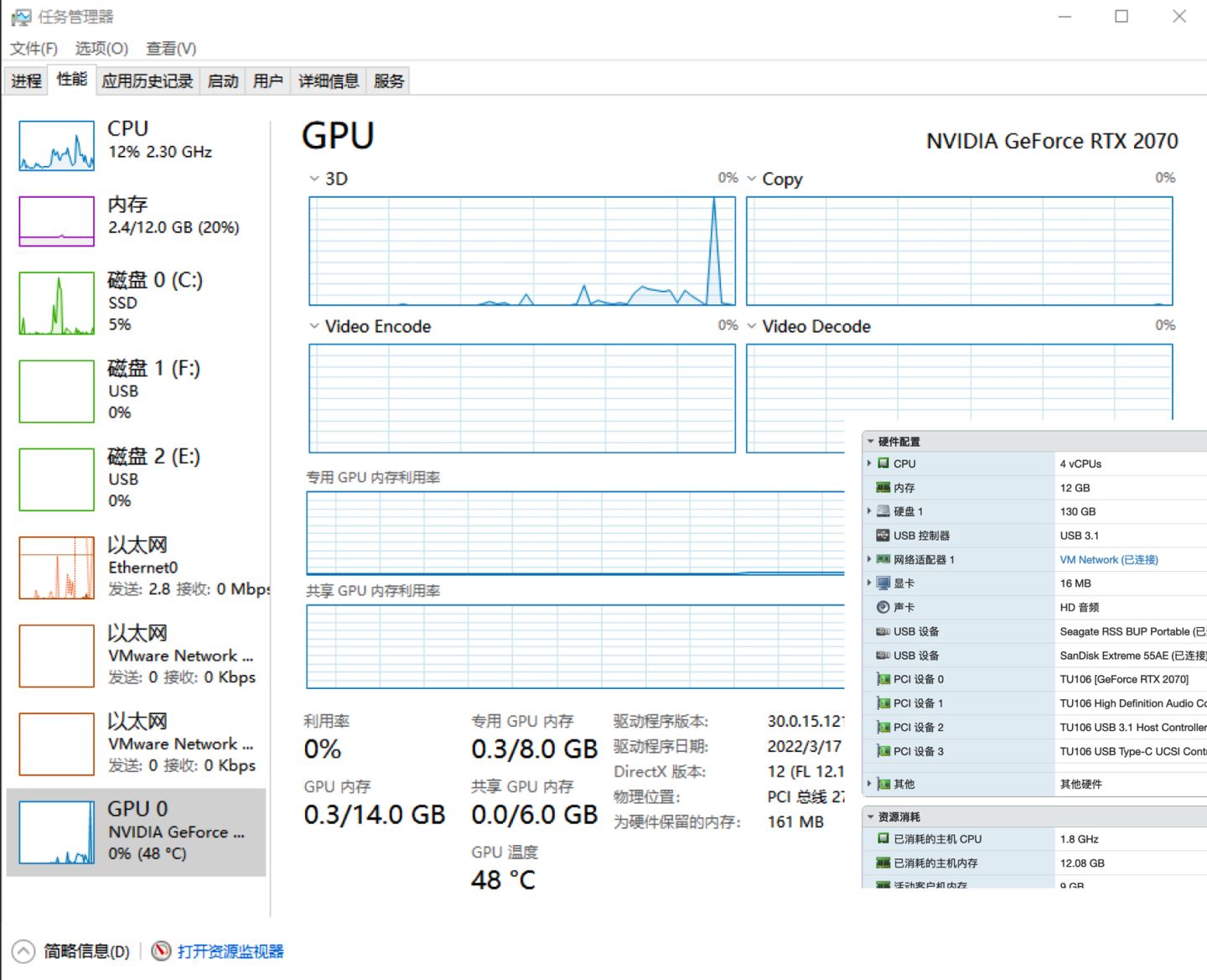The width and height of the screenshot is (1207, 980).
Task: Click the CPU chip icon in 硬件配置
Action: [883, 463]
